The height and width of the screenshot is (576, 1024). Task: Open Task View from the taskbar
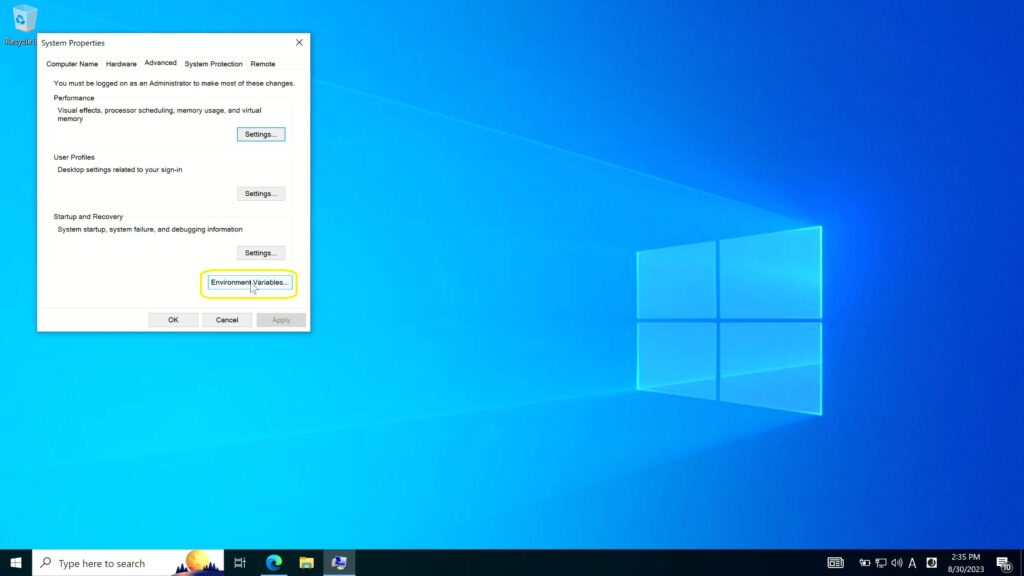(x=240, y=563)
